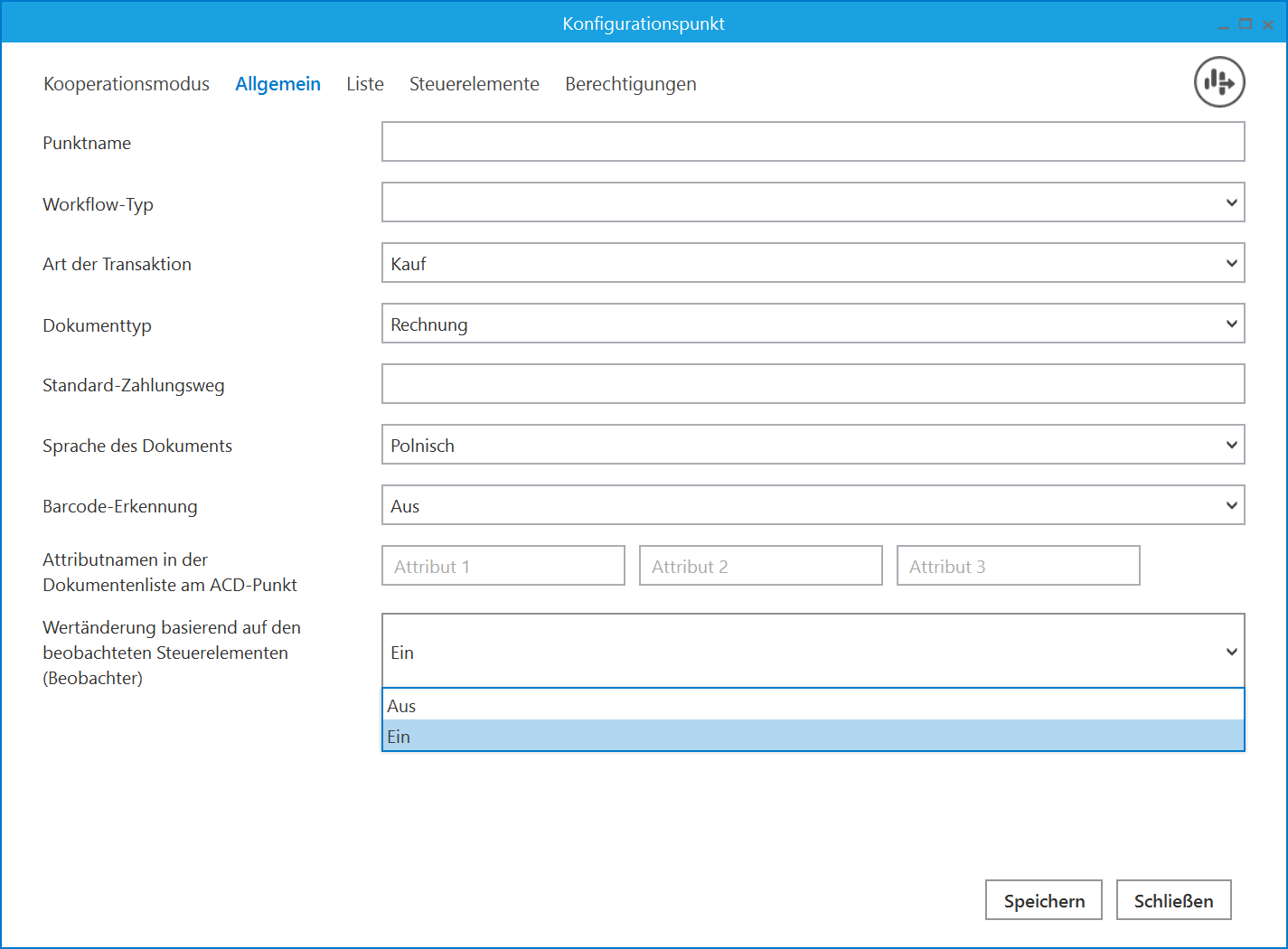The height and width of the screenshot is (949, 1288).
Task: Open the Steuerelemente tab
Action: 474,84
